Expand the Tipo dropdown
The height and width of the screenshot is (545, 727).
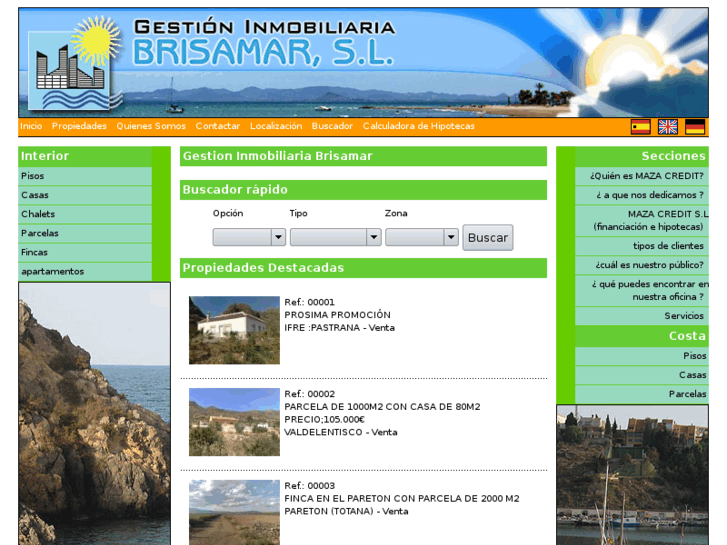tap(335, 237)
